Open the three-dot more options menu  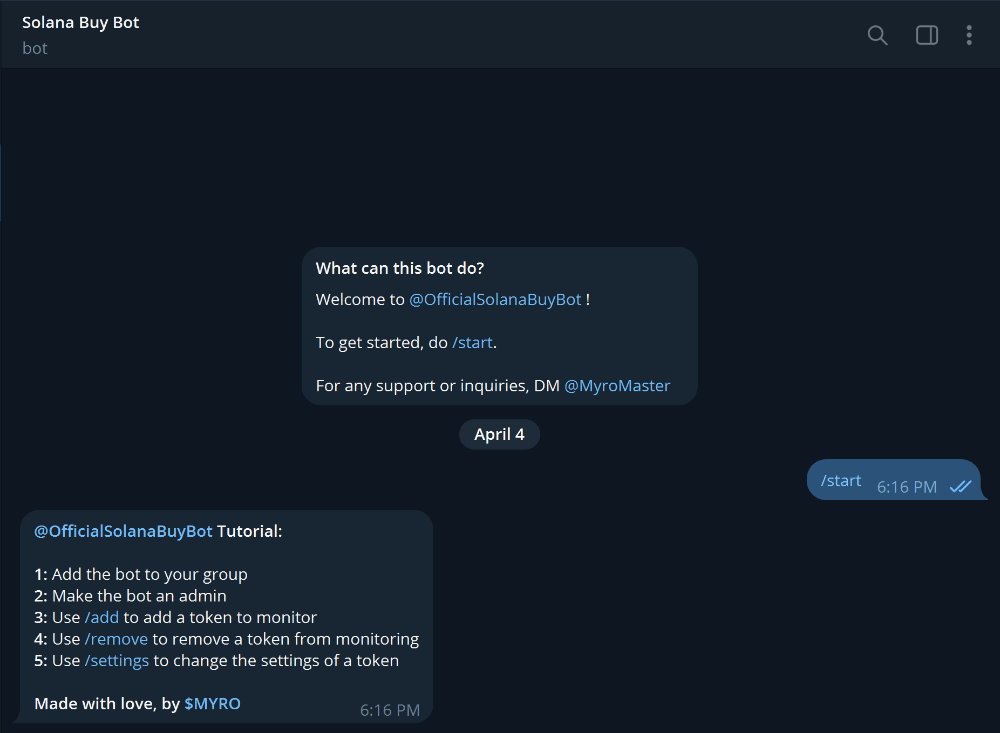[x=969, y=35]
